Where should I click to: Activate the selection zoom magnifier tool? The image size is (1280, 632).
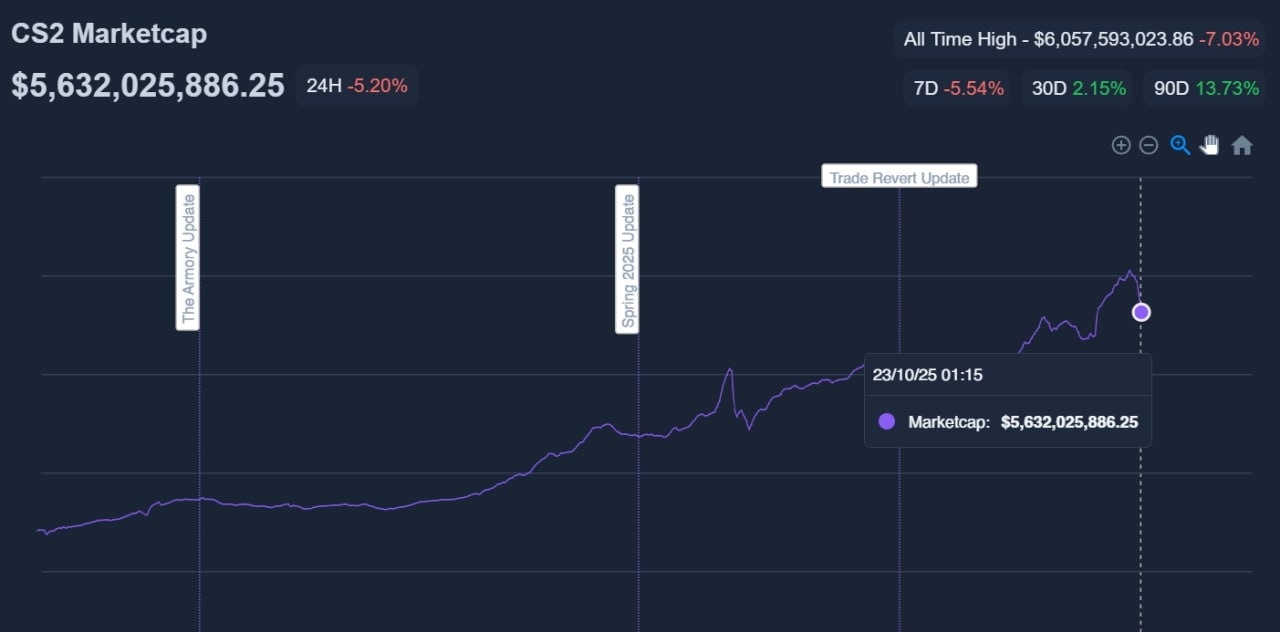(1180, 145)
